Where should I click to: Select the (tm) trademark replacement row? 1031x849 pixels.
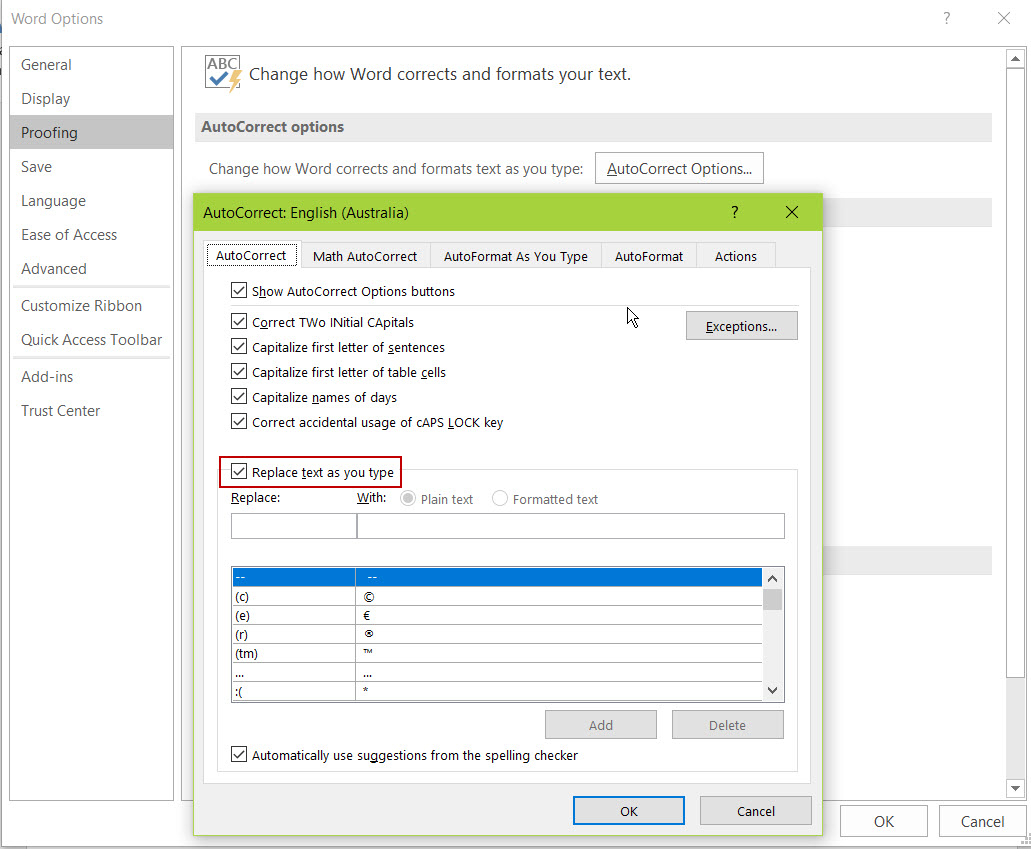[497, 653]
